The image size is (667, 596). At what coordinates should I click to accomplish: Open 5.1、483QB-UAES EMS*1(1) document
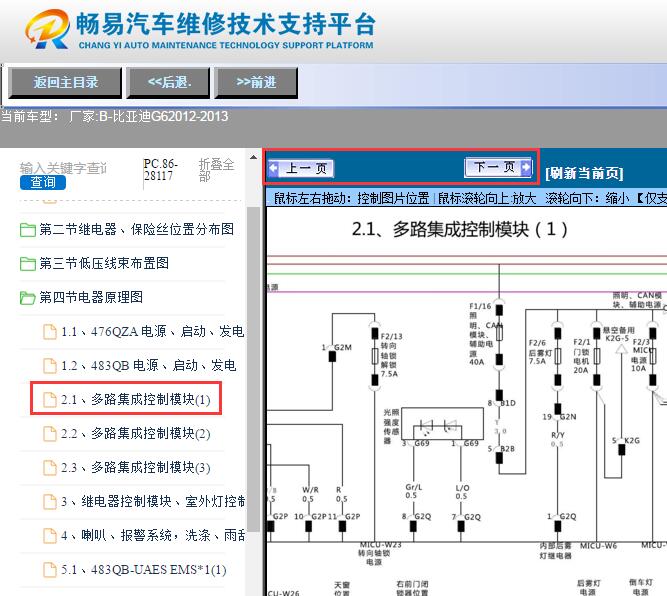click(x=144, y=570)
